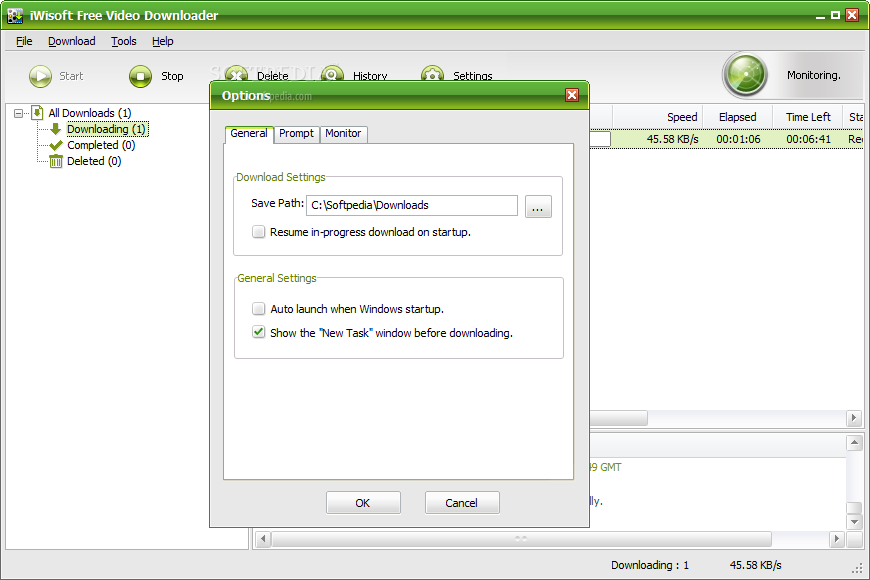Click the Completed checkmark icon in tree

(55, 145)
